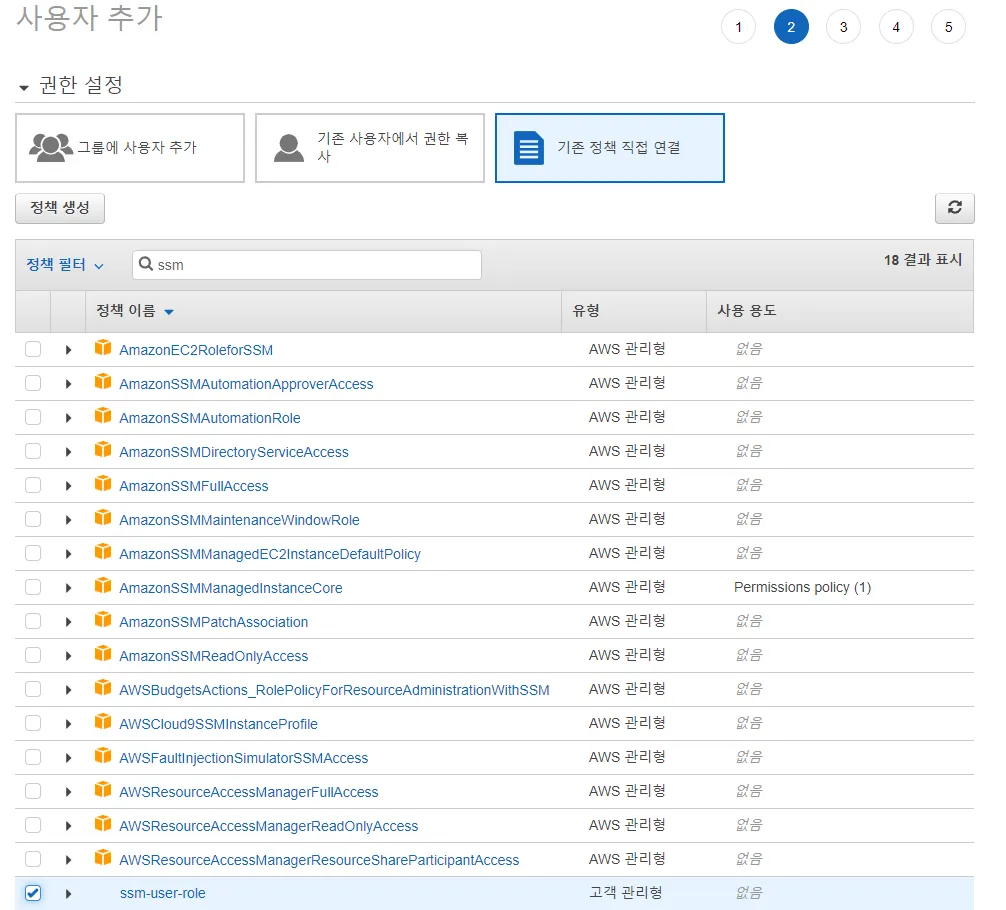Viewport: 1006px width, 910px height.
Task: Click the single user silhouette icon
Action: (289, 148)
